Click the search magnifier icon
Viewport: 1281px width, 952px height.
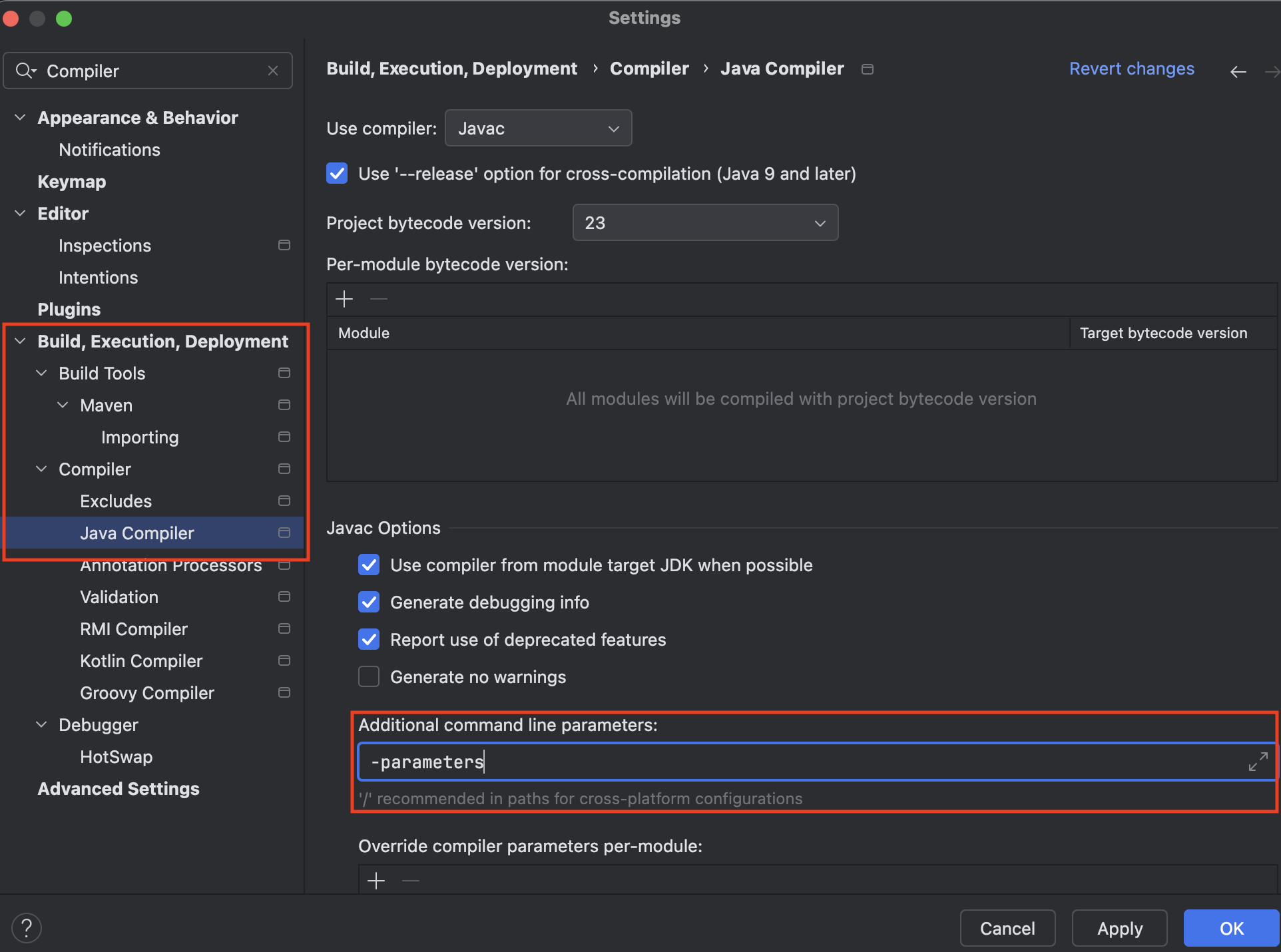(25, 71)
